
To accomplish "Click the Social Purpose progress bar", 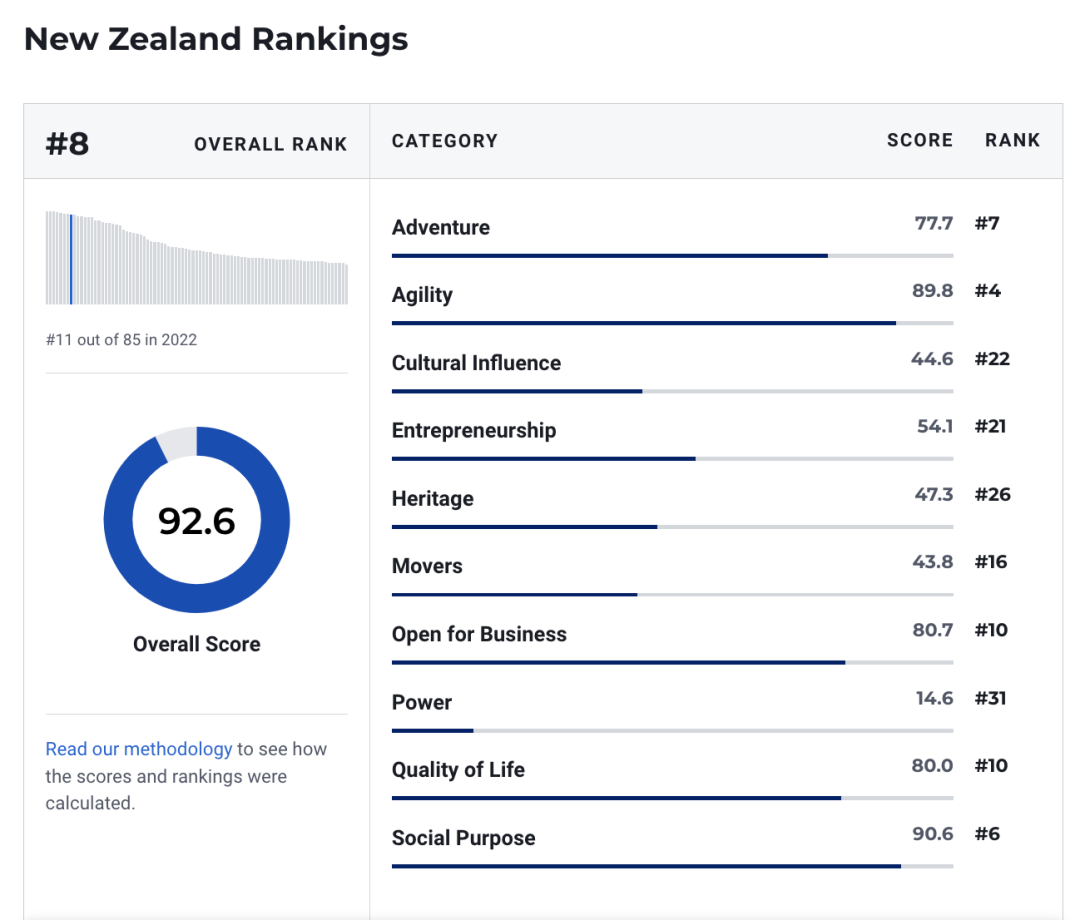I will (x=672, y=866).
